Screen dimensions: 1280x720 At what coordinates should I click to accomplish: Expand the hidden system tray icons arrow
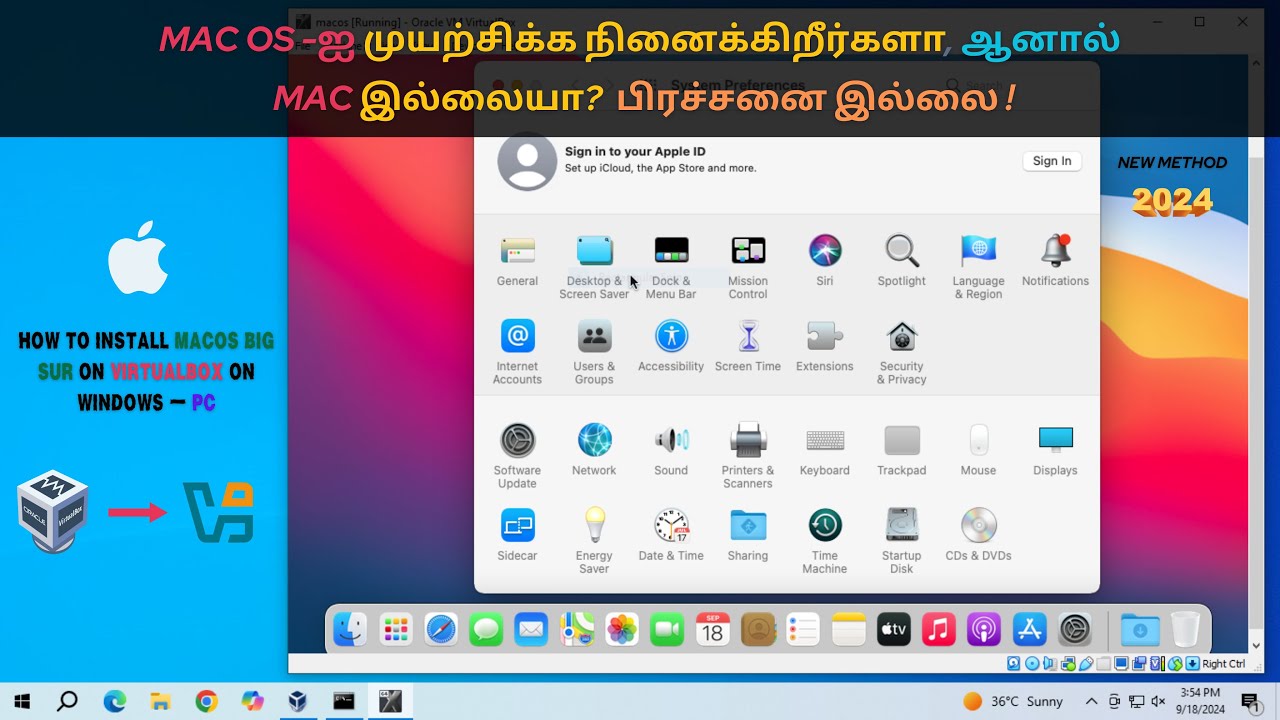pos(1091,702)
